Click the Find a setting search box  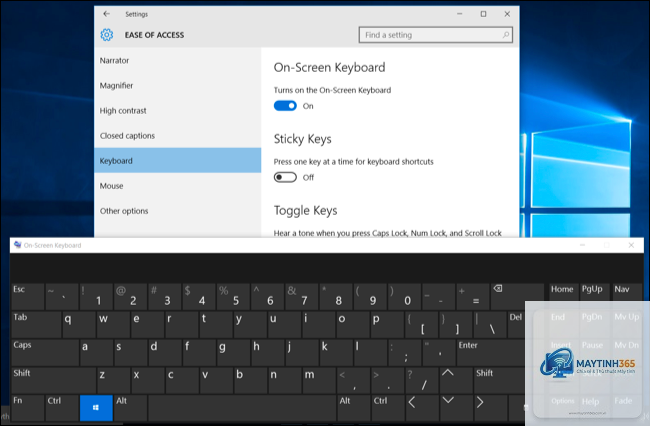(x=436, y=35)
